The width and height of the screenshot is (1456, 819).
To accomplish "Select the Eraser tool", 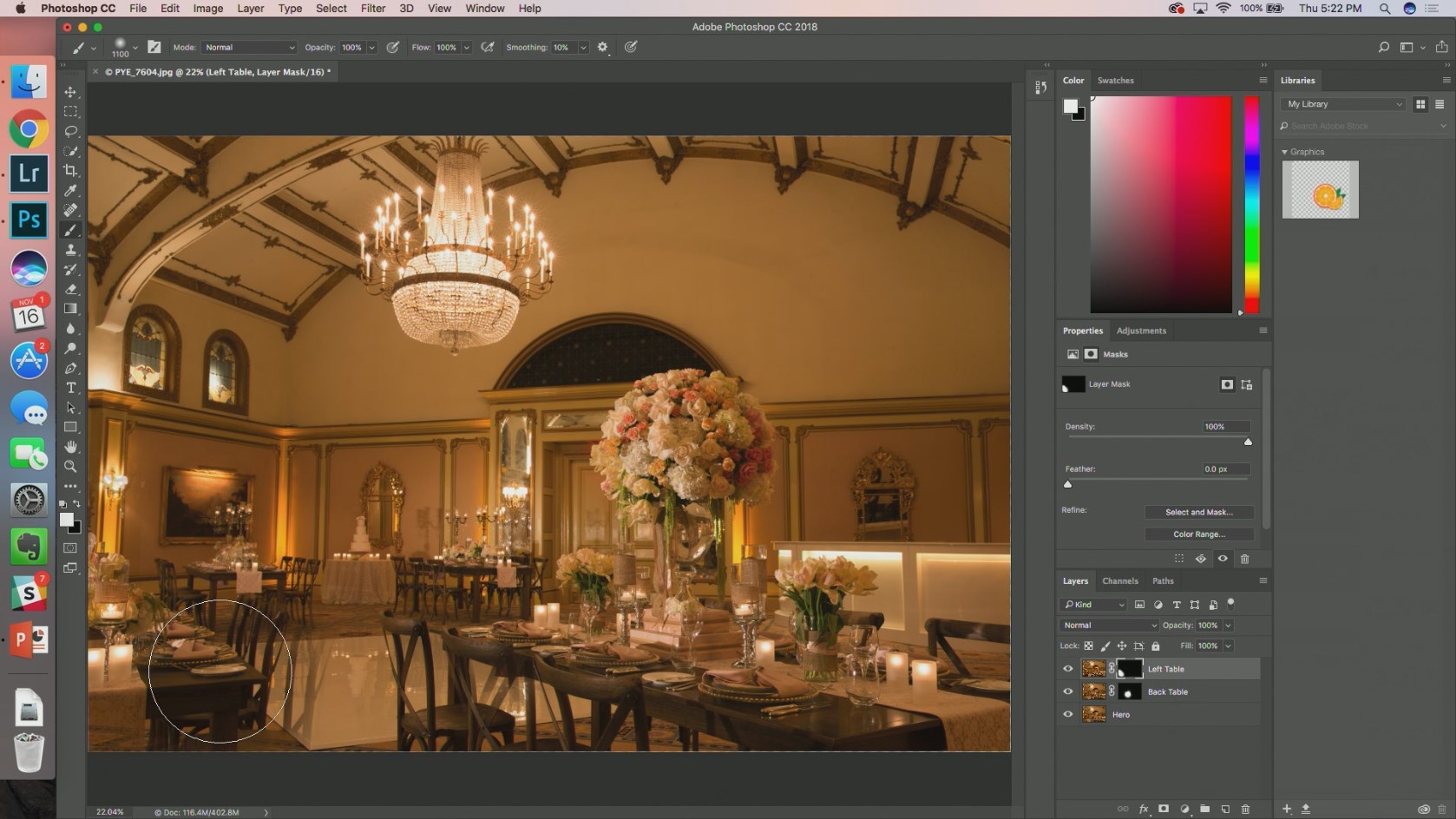I will [71, 289].
